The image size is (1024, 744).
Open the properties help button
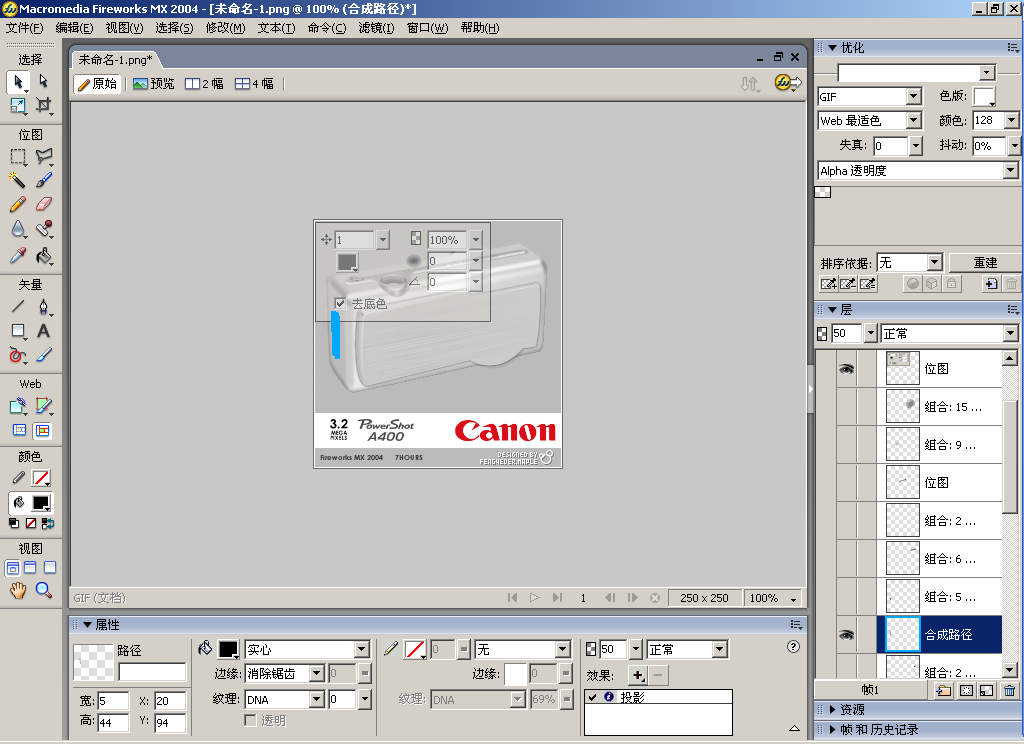tap(793, 647)
